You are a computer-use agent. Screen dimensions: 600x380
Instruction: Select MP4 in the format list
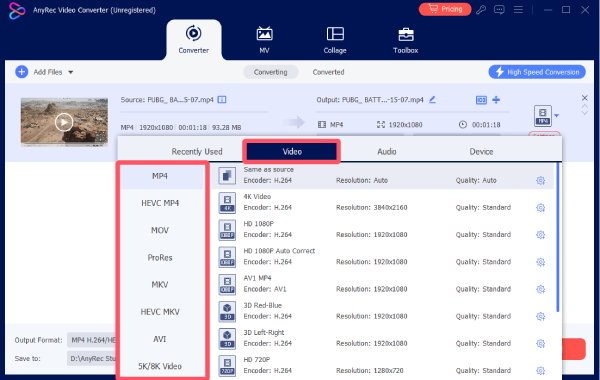click(x=160, y=176)
